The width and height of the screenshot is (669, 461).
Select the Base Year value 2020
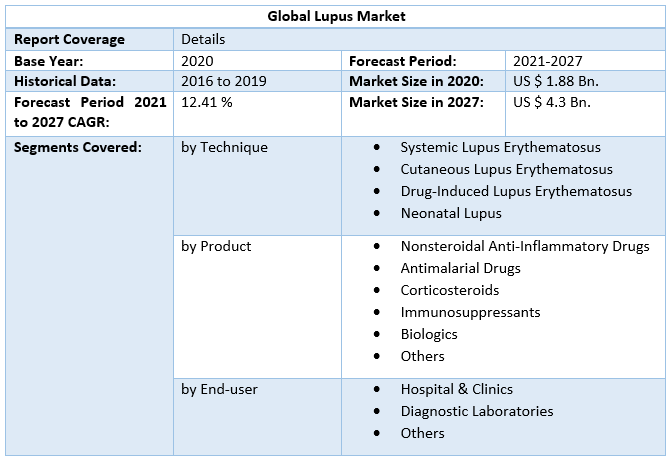point(197,61)
